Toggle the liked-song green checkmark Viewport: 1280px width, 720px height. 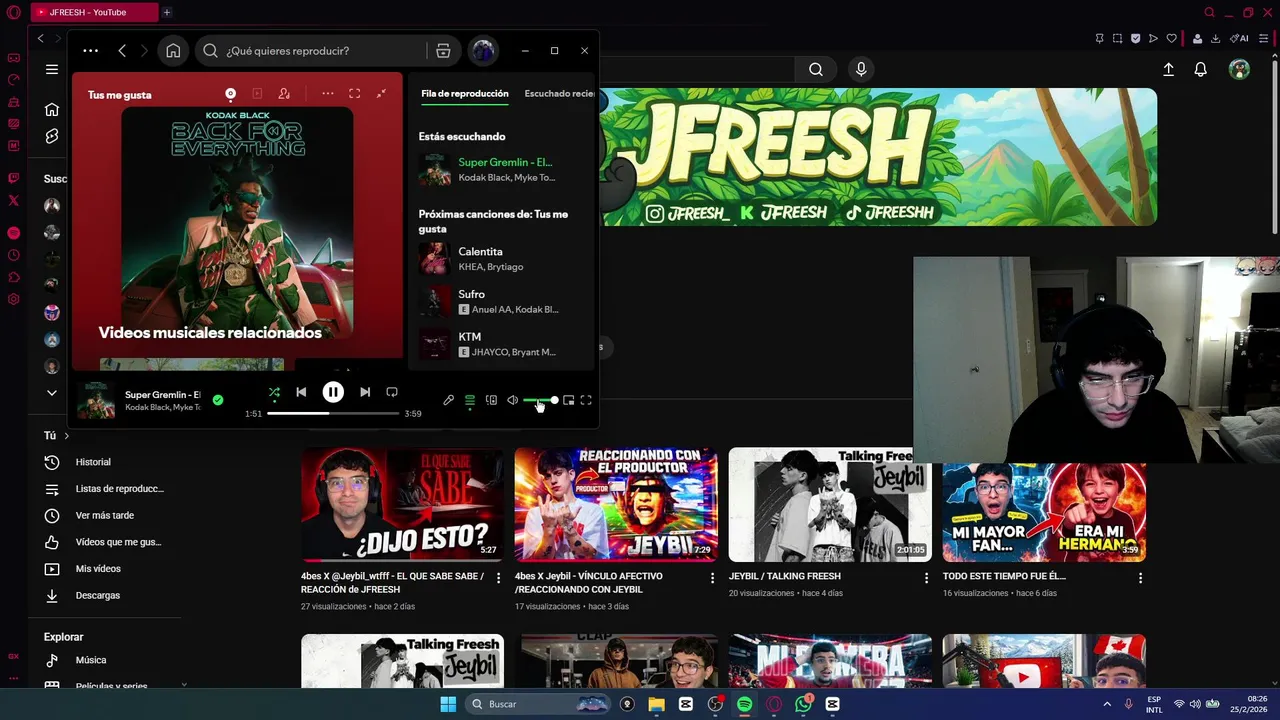point(218,400)
